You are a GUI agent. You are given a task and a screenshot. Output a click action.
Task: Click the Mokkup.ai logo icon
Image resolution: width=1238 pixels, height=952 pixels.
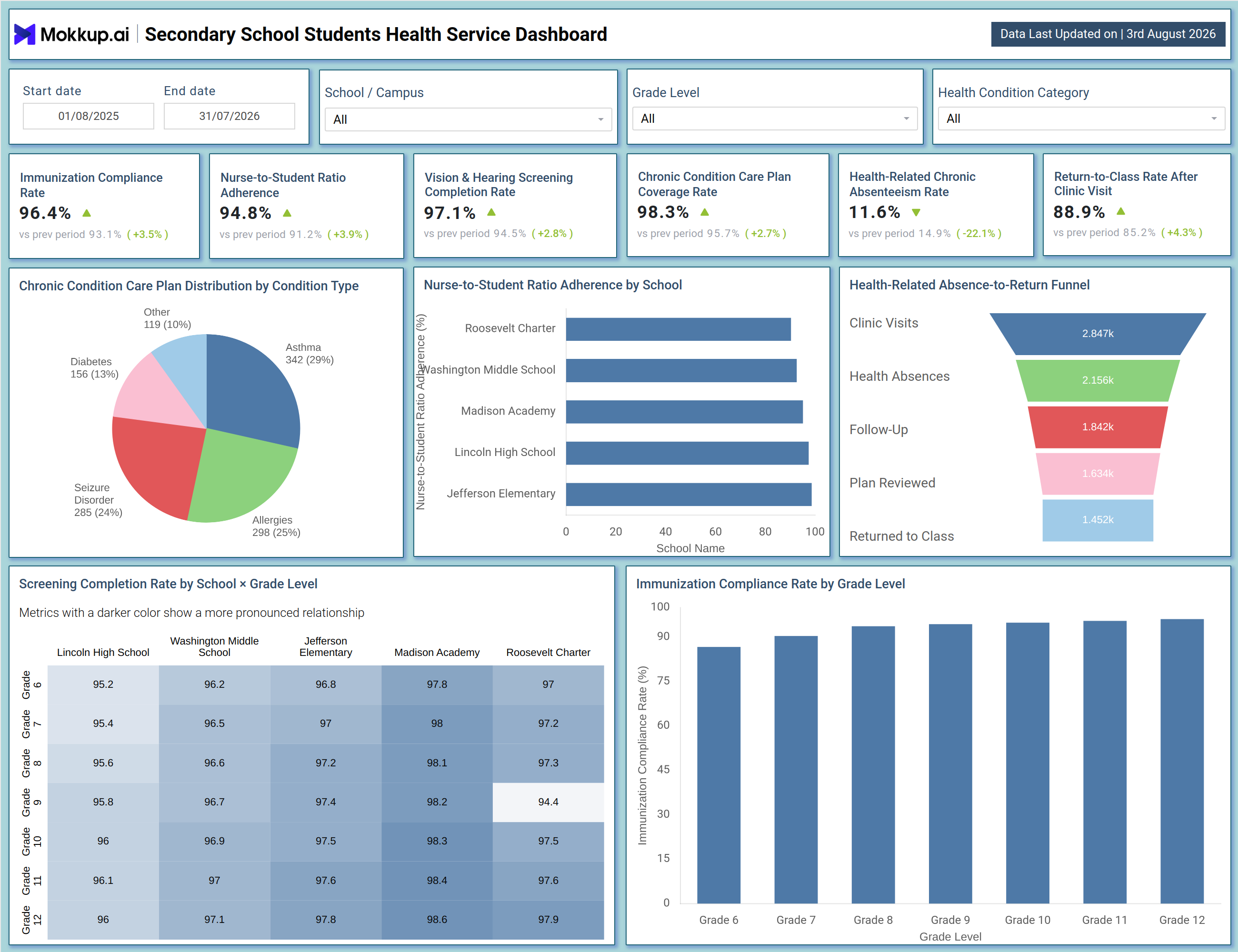pos(24,34)
